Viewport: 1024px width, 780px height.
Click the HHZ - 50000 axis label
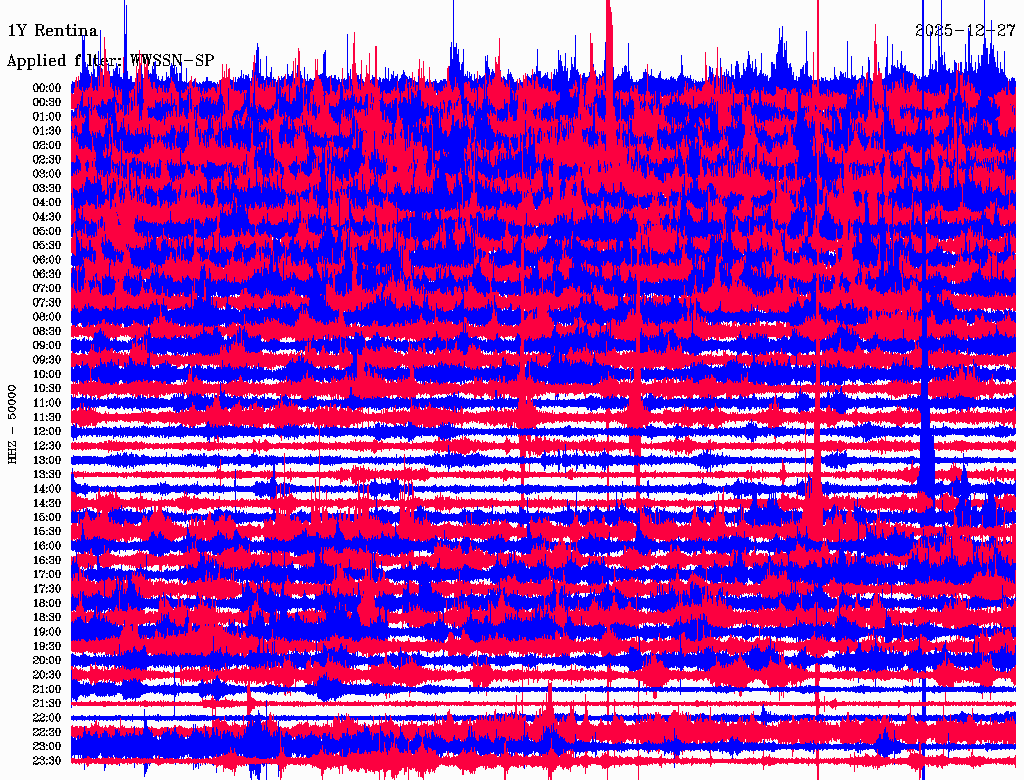[x=12, y=425]
